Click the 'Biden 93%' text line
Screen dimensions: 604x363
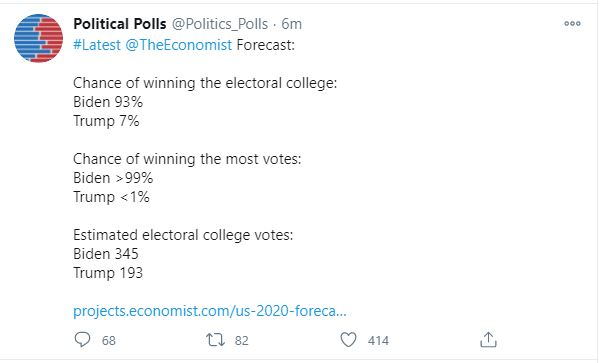click(x=108, y=102)
